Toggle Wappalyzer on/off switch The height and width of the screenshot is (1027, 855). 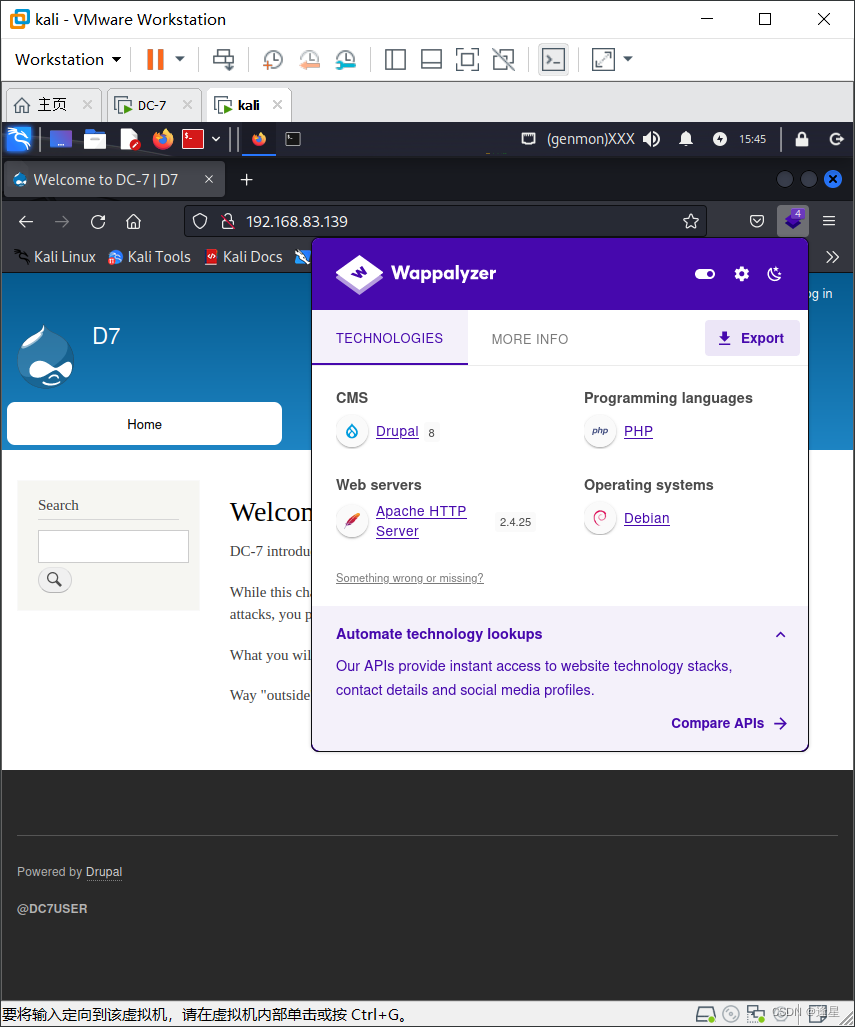[705, 274]
